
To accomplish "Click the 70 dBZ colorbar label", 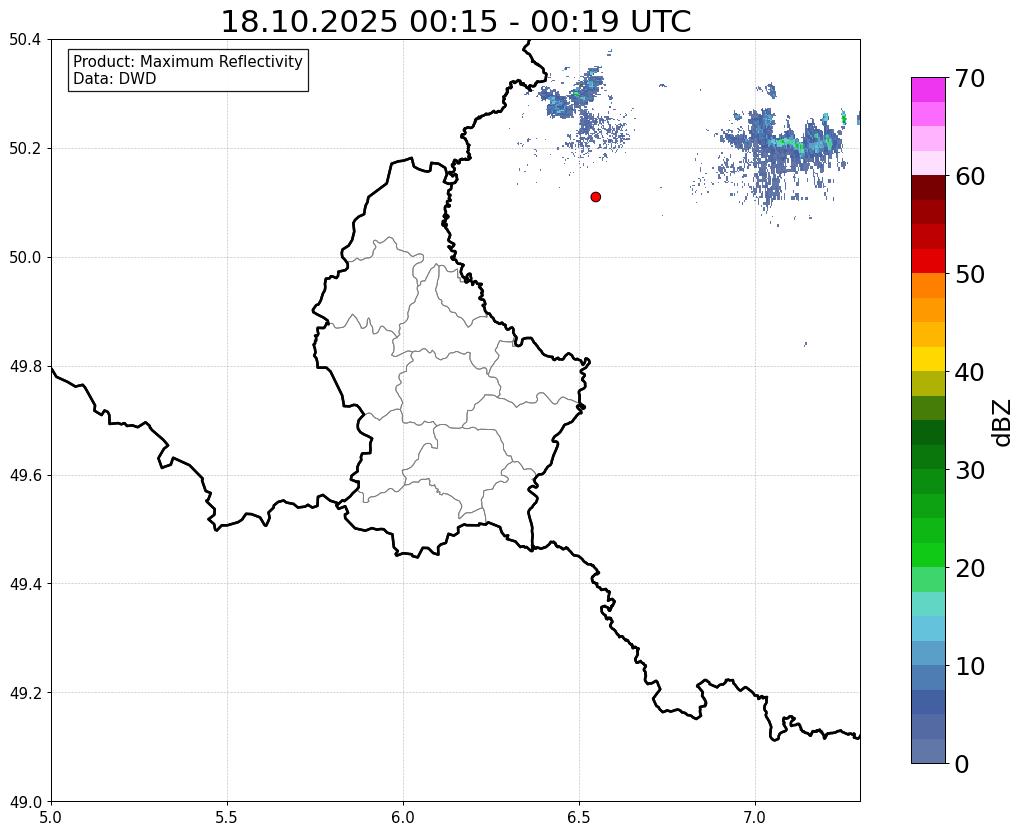I will point(970,78).
